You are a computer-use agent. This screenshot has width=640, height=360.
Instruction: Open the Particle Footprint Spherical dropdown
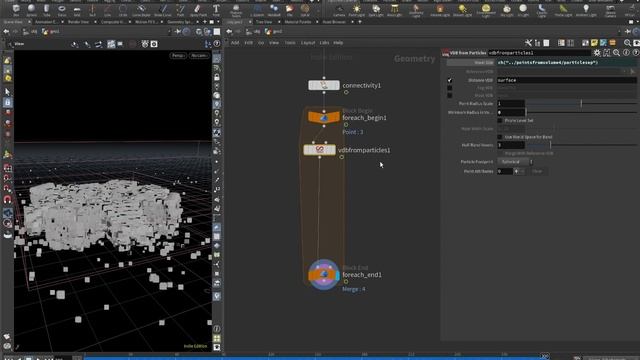coord(515,162)
